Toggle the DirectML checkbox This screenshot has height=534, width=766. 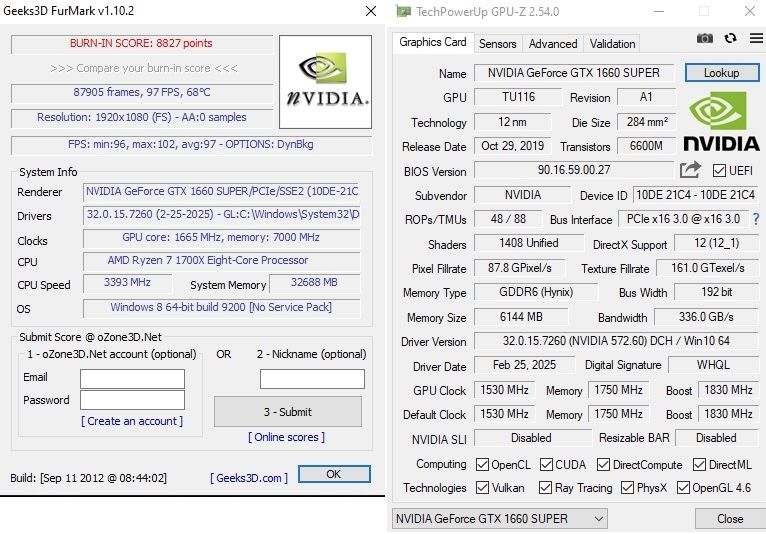699,464
